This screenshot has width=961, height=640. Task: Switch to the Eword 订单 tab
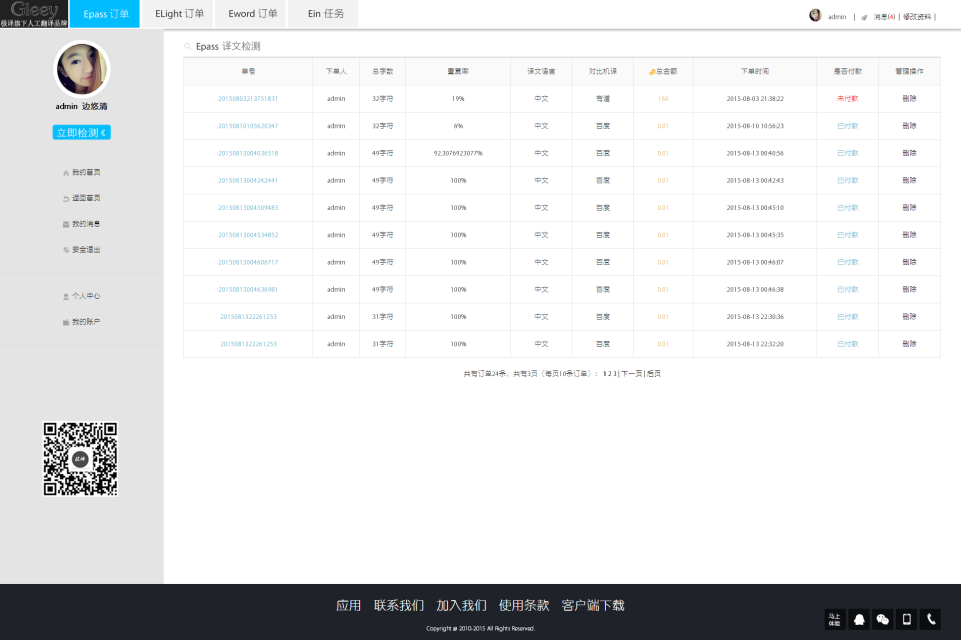pos(253,14)
